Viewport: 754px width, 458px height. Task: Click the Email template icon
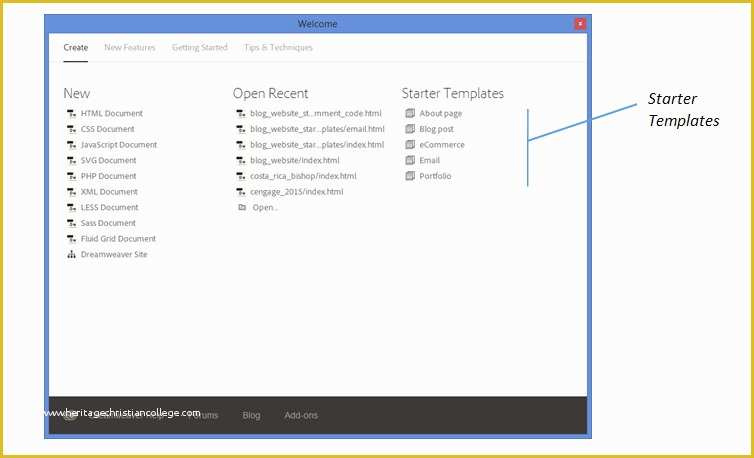click(x=410, y=160)
